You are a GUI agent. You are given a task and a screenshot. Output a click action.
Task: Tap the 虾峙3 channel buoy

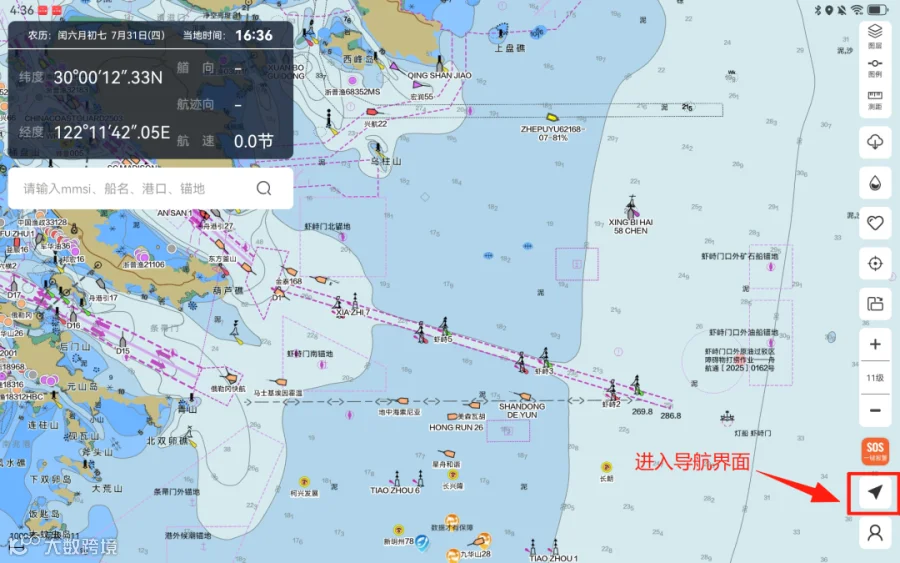click(545, 359)
